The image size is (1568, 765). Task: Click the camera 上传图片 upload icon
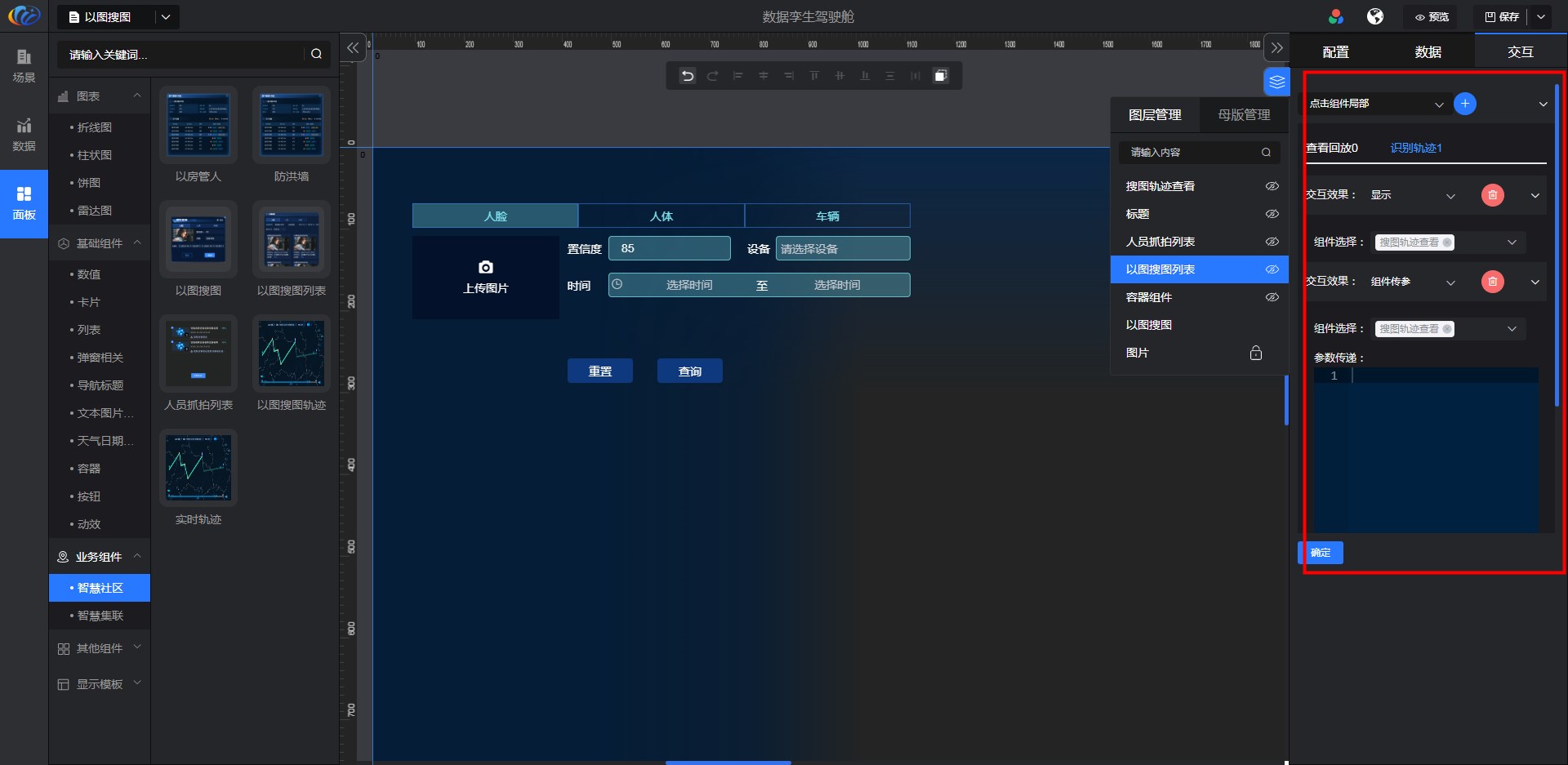click(x=486, y=268)
